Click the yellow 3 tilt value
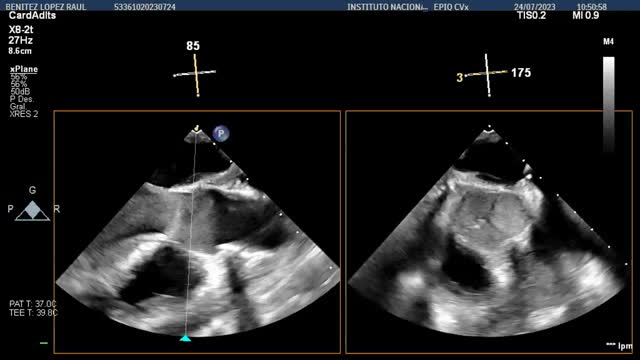 point(460,78)
